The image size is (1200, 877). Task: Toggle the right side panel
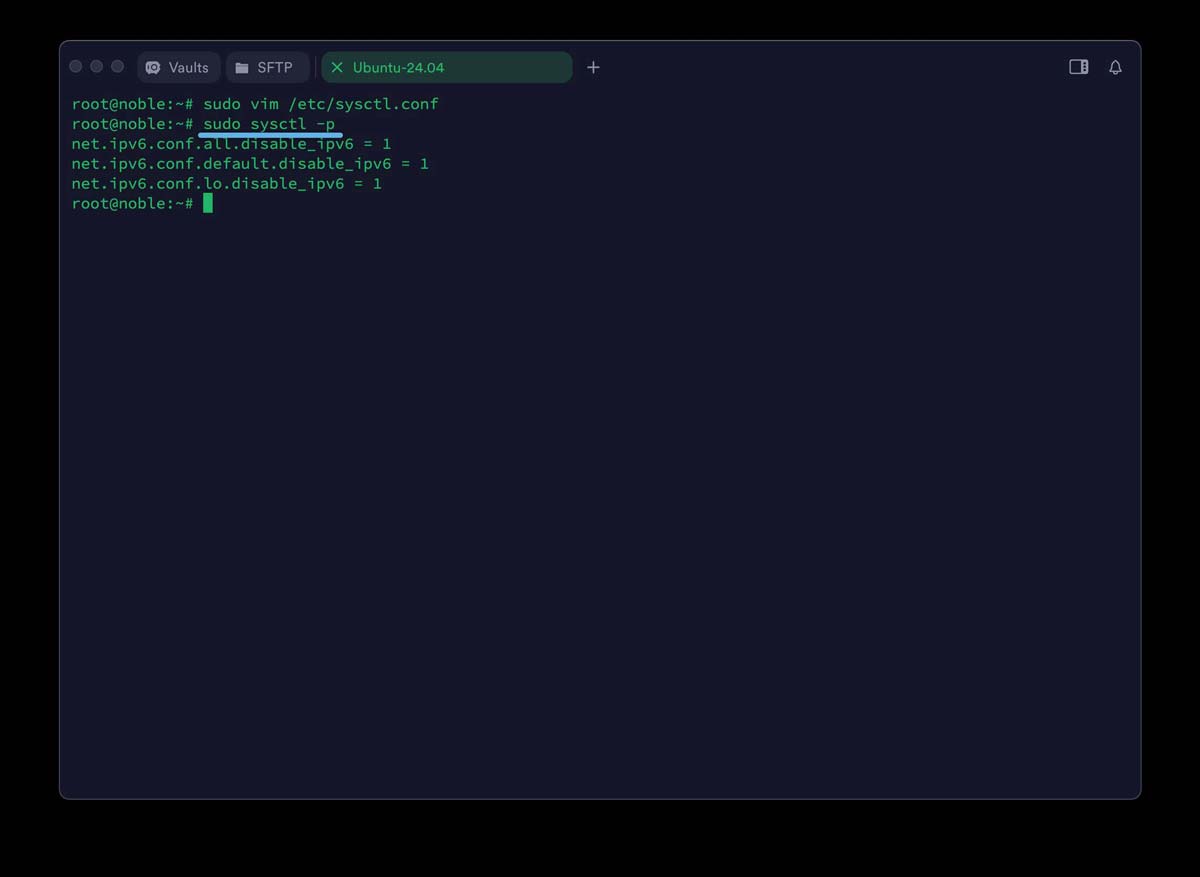pos(1078,67)
